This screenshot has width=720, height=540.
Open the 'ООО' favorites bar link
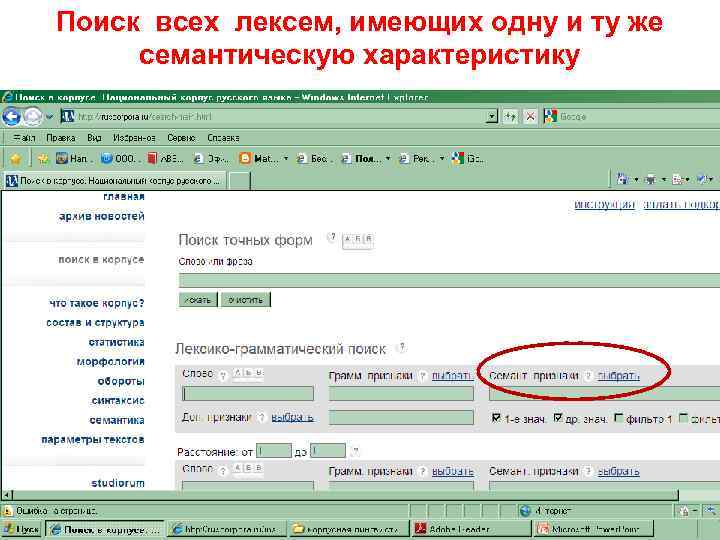(x=119, y=159)
